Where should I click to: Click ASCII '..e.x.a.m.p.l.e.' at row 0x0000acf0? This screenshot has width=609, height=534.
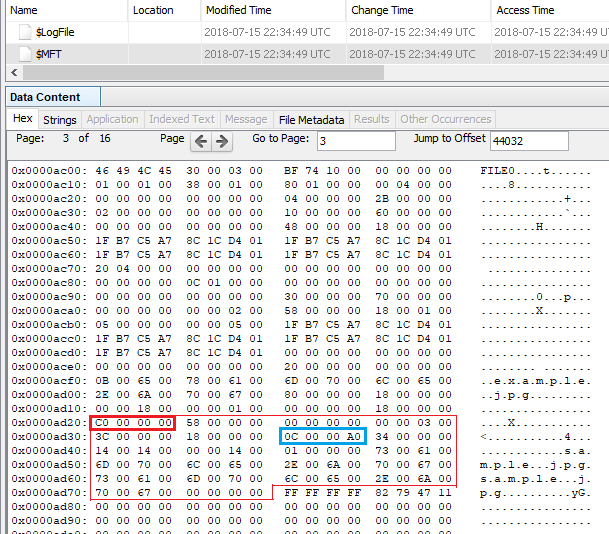[536, 381]
